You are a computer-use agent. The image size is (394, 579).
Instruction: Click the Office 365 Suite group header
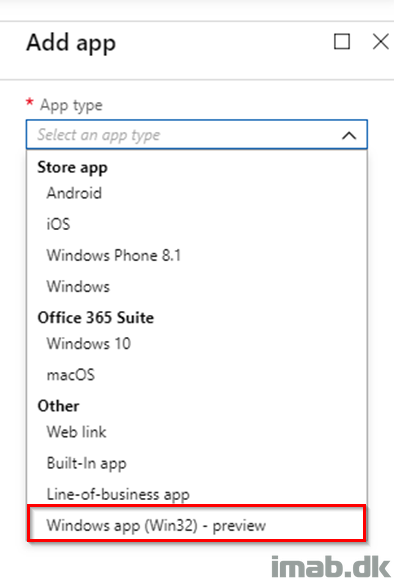tap(96, 318)
